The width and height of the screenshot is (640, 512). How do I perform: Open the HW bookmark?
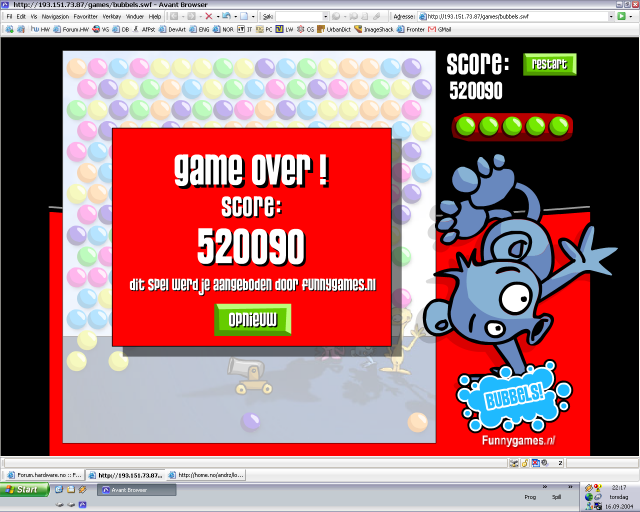pyautogui.click(x=40, y=29)
